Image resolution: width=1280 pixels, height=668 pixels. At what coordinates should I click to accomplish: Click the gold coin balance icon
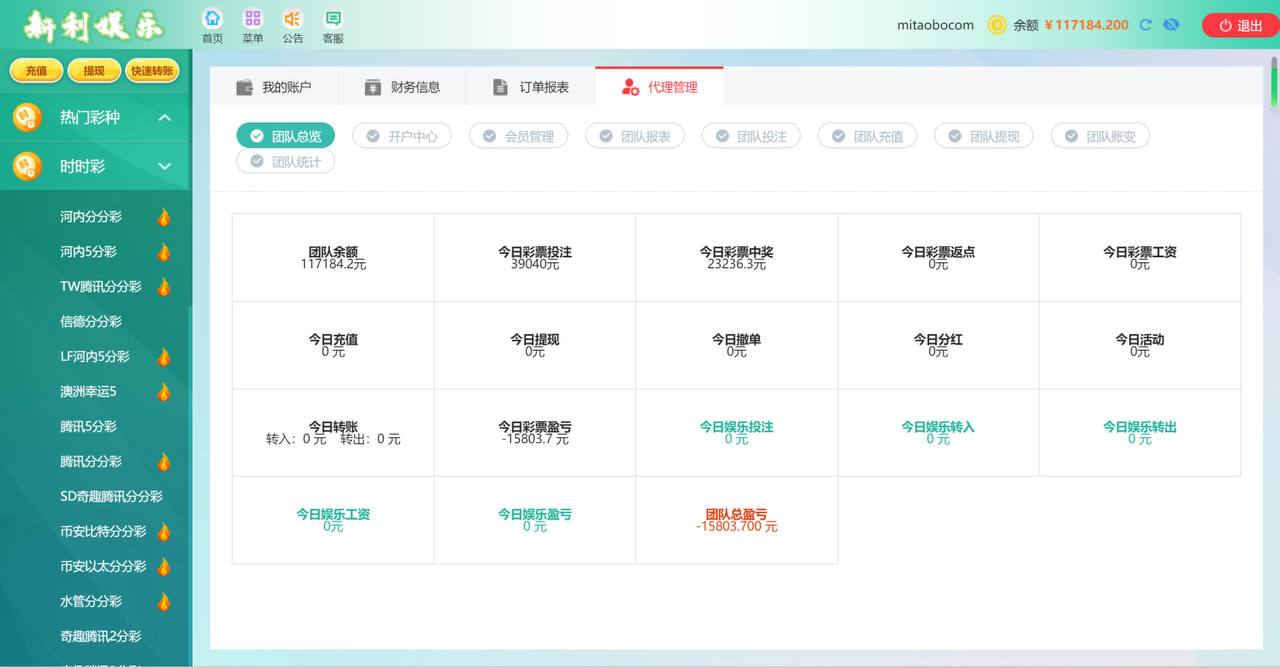(997, 25)
